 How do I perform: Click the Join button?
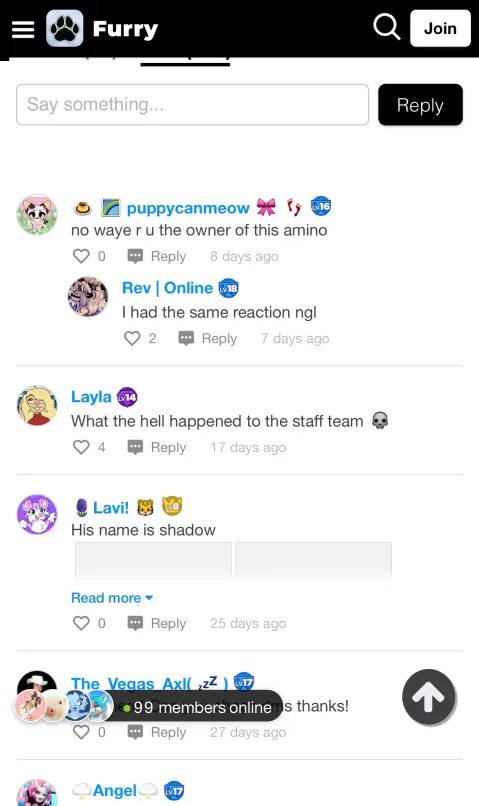coord(440,28)
